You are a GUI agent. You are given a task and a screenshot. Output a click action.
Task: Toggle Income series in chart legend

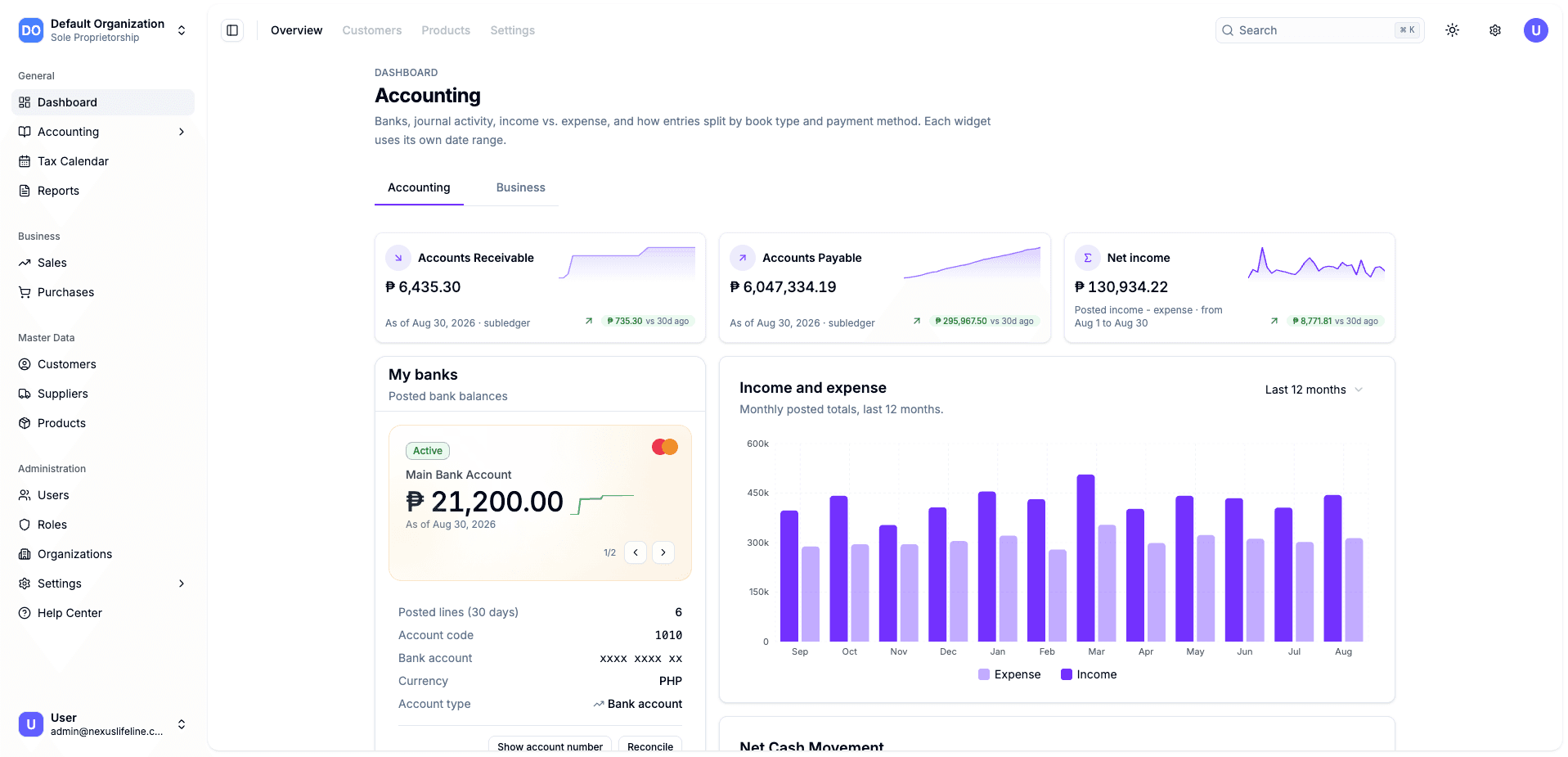point(1089,674)
